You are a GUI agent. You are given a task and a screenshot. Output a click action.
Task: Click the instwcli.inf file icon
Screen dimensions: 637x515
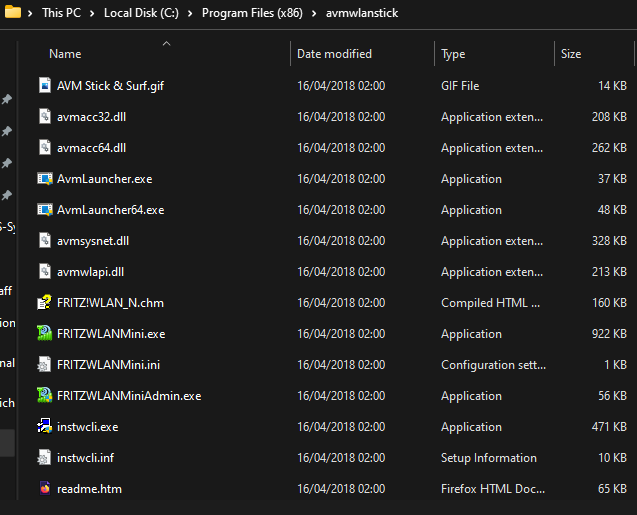pos(45,457)
